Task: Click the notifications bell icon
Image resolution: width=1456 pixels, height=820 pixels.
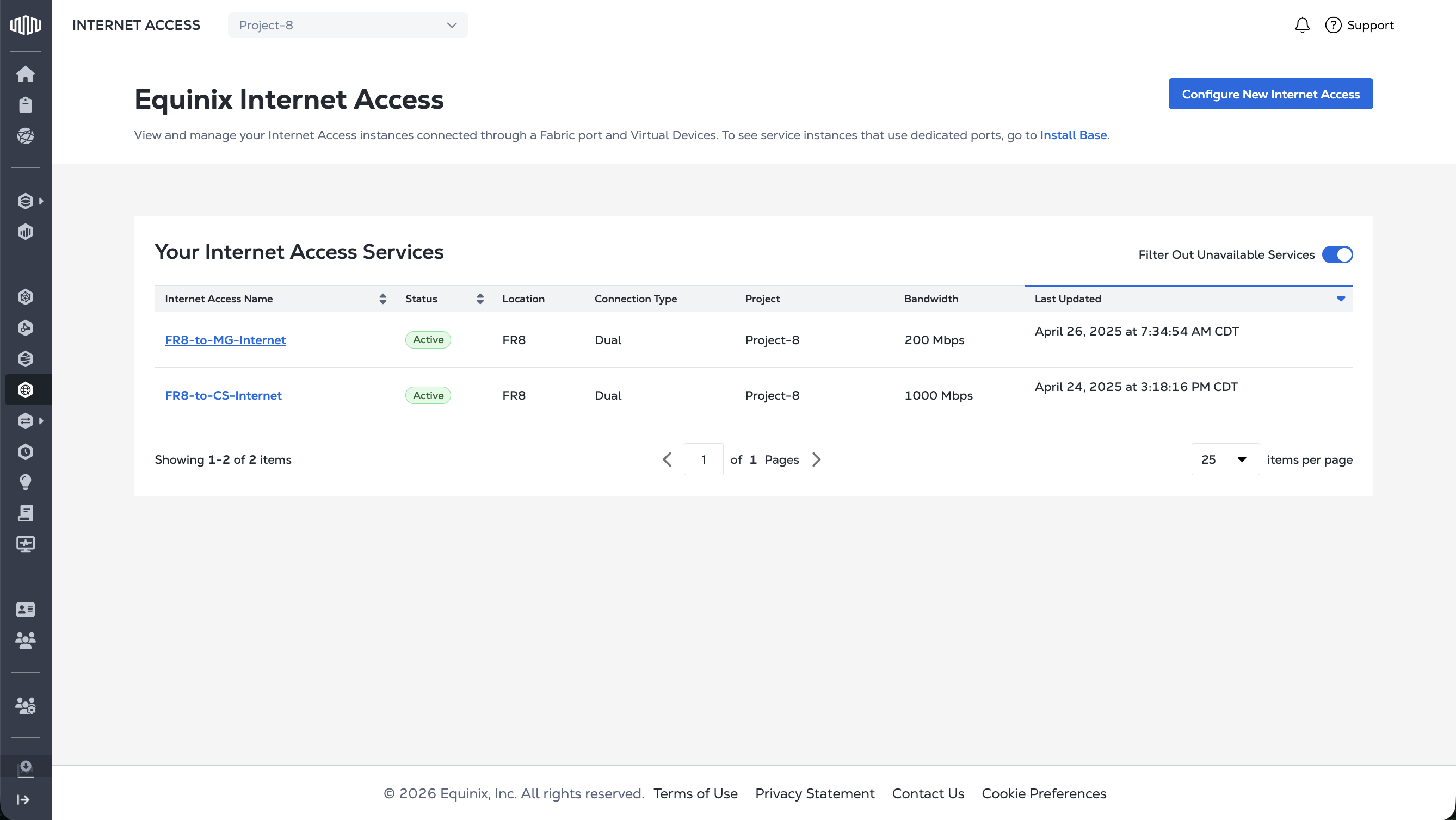Action: point(1301,25)
